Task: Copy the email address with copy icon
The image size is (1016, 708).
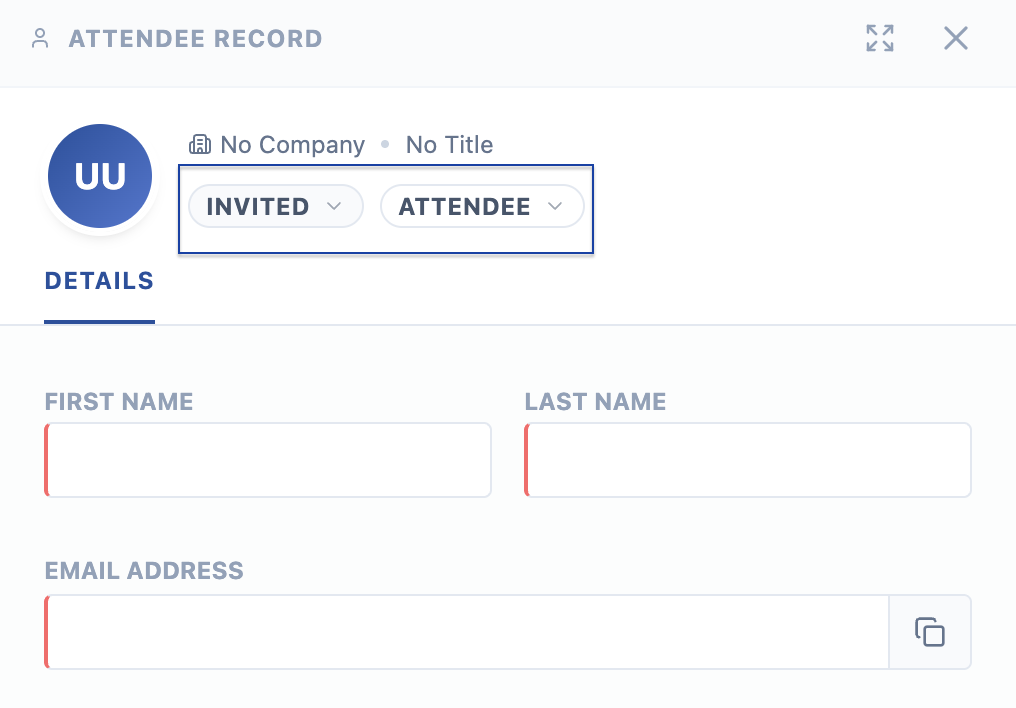Action: [x=930, y=632]
